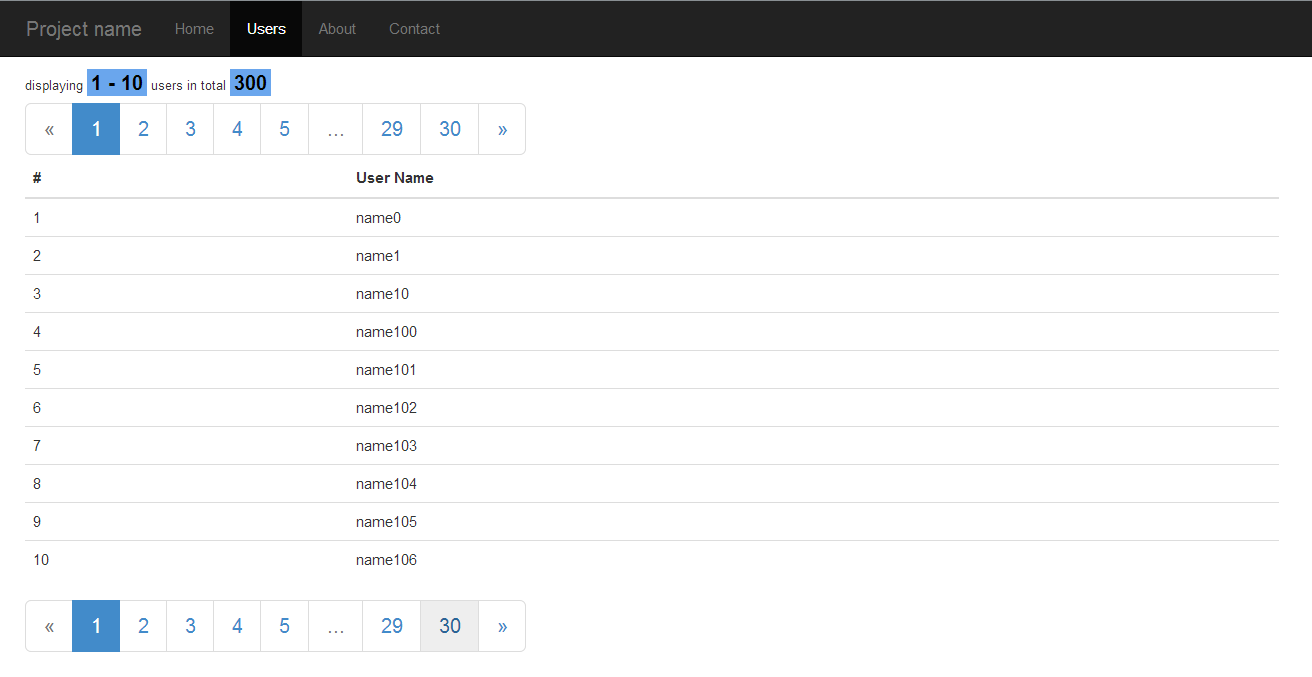Screen dimensions: 1312x677
Task: Open page 3 in top pagination
Action: 189,128
